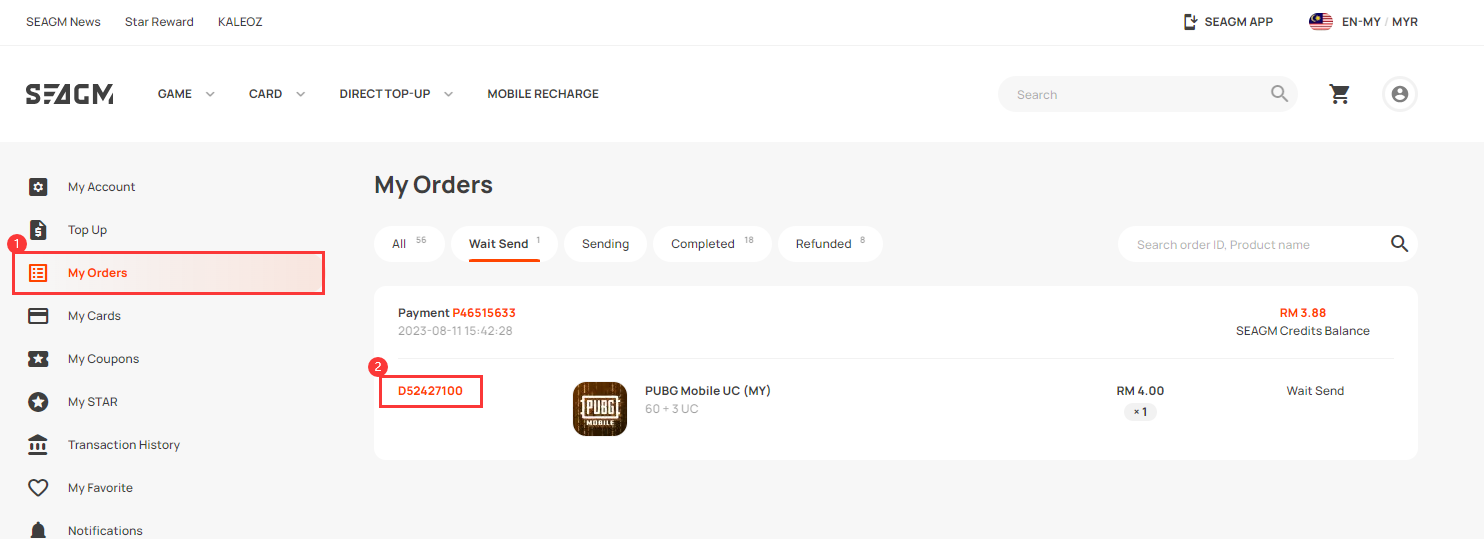
Task: Open the shopping cart icon
Action: point(1339,94)
